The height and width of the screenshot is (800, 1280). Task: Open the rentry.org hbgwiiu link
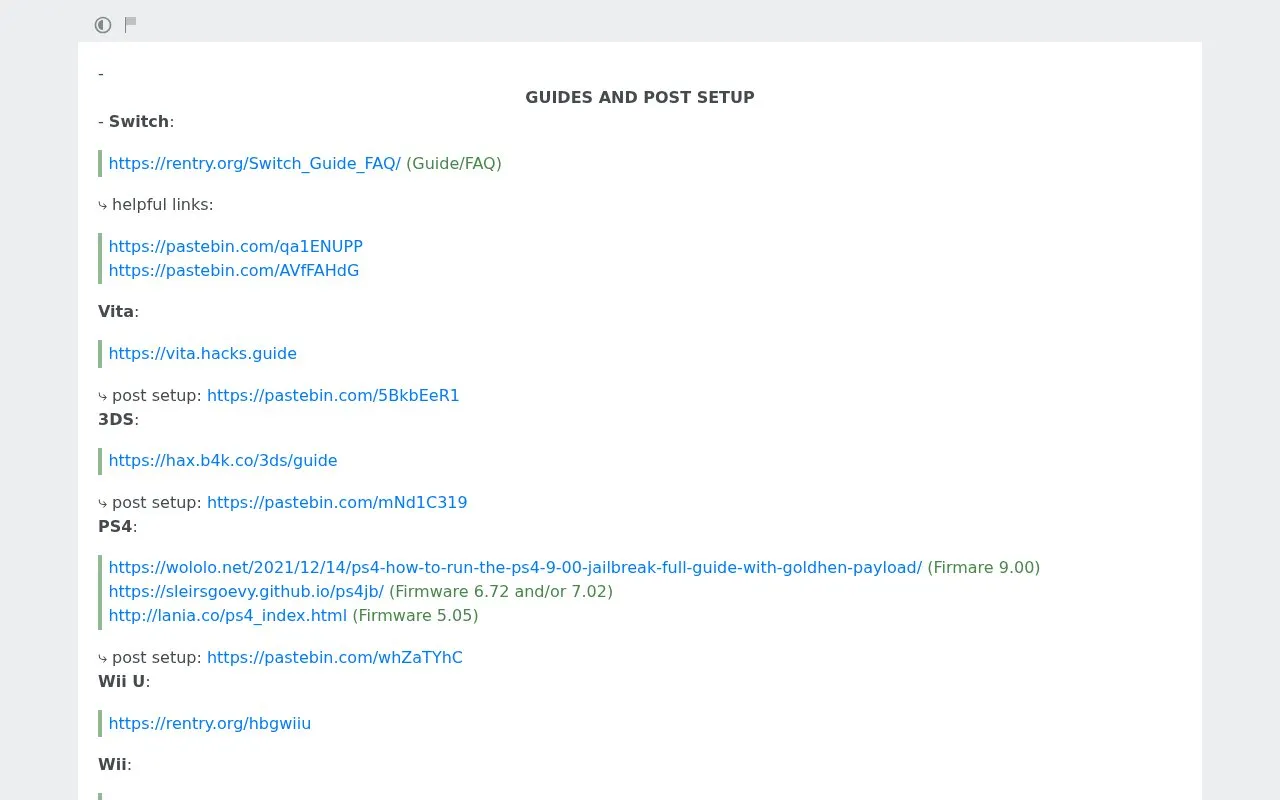209,723
